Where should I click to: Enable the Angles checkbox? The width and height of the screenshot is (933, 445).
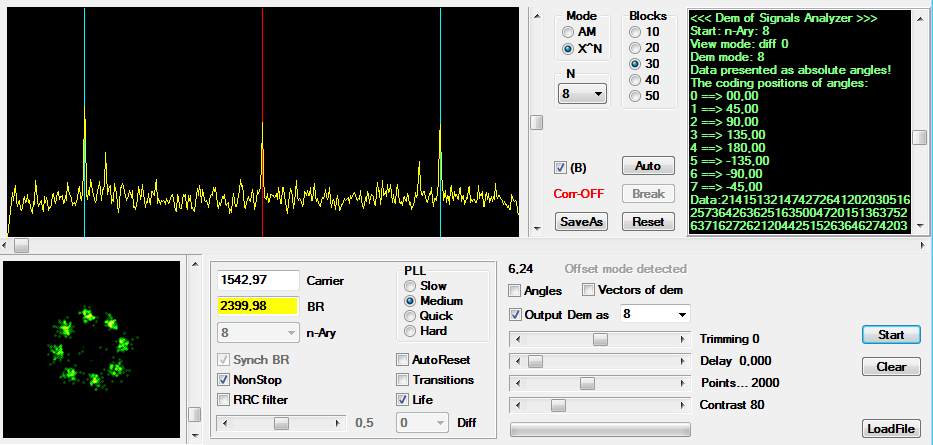click(x=514, y=291)
